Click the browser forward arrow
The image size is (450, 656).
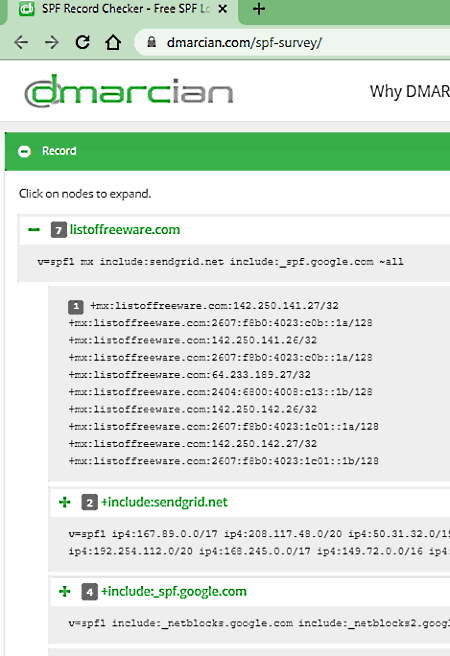point(52,42)
